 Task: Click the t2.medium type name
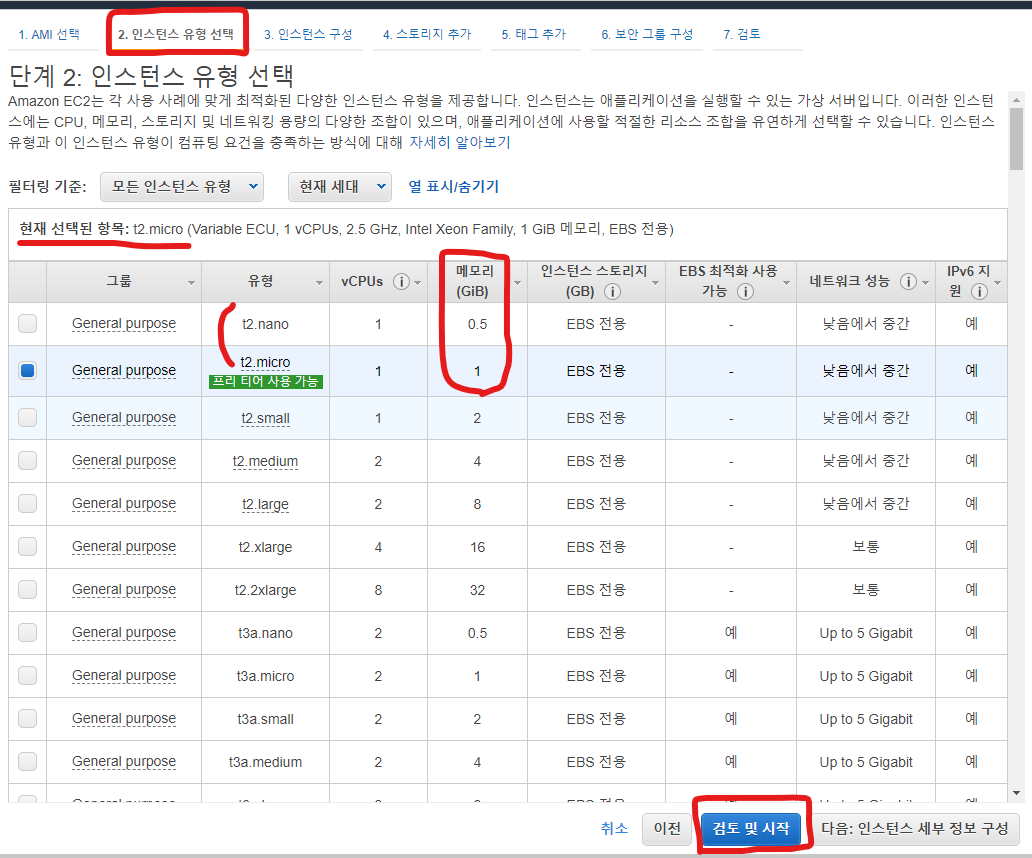tap(265, 461)
